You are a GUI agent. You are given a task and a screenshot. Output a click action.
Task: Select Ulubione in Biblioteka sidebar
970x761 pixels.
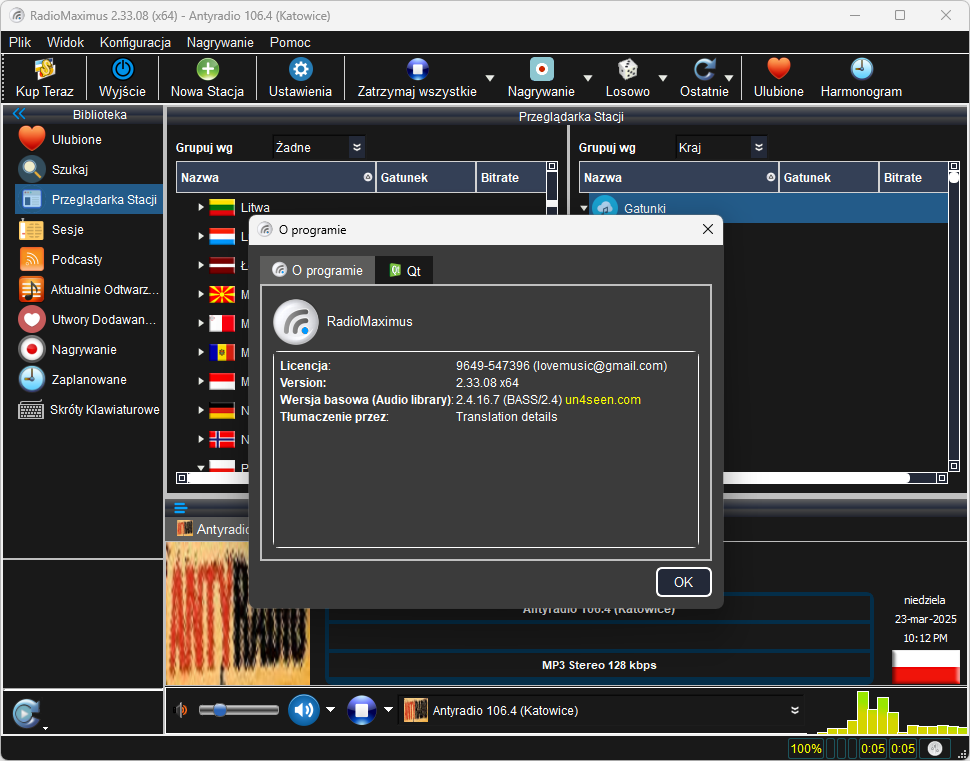[90, 139]
